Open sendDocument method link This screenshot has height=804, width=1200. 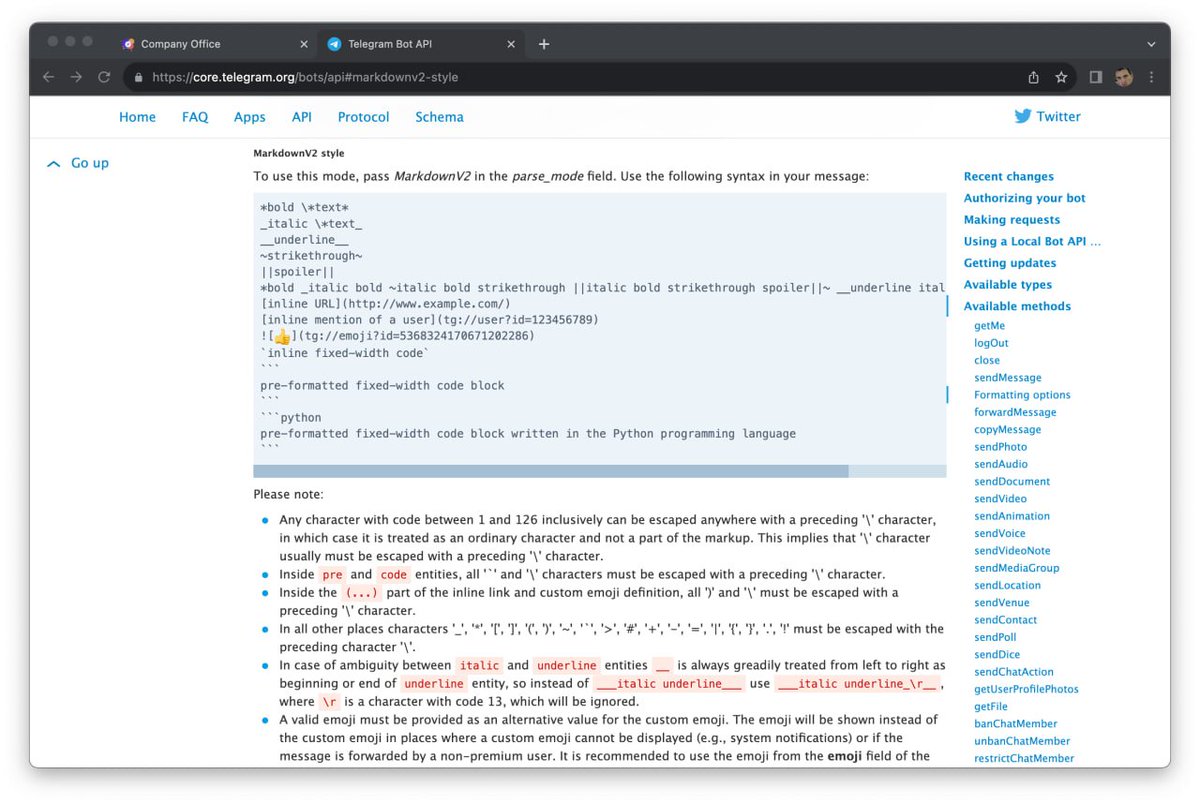click(1013, 482)
